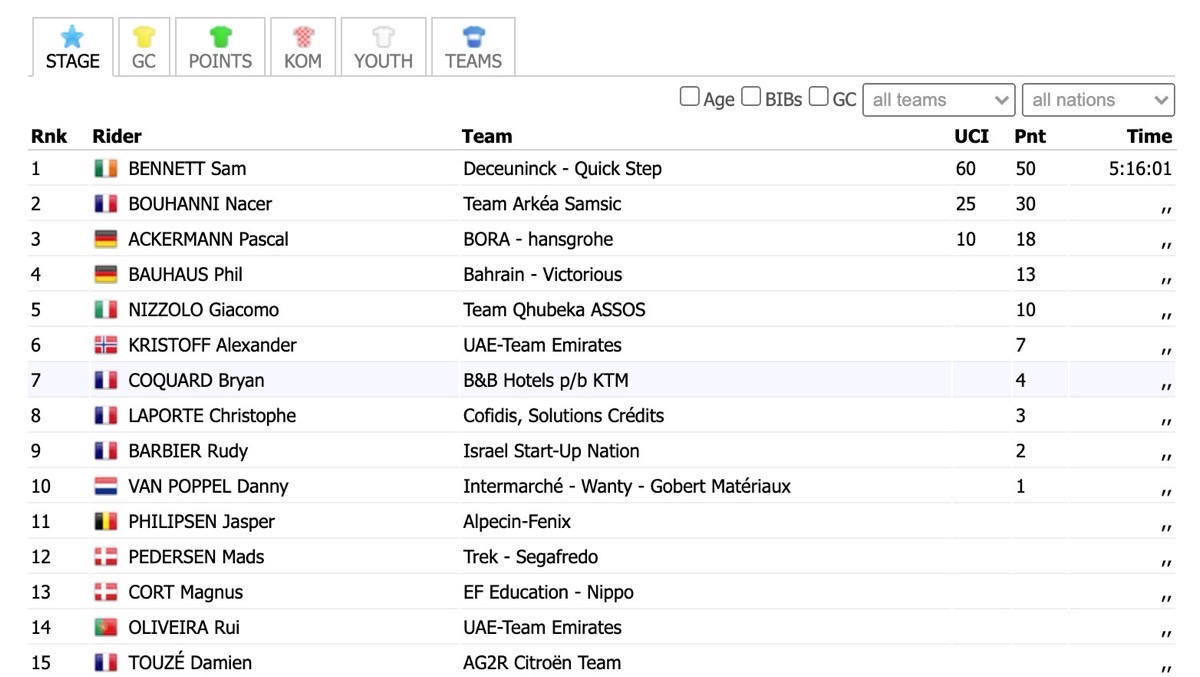
Task: Toggle the GC column checkbox
Action: (818, 97)
